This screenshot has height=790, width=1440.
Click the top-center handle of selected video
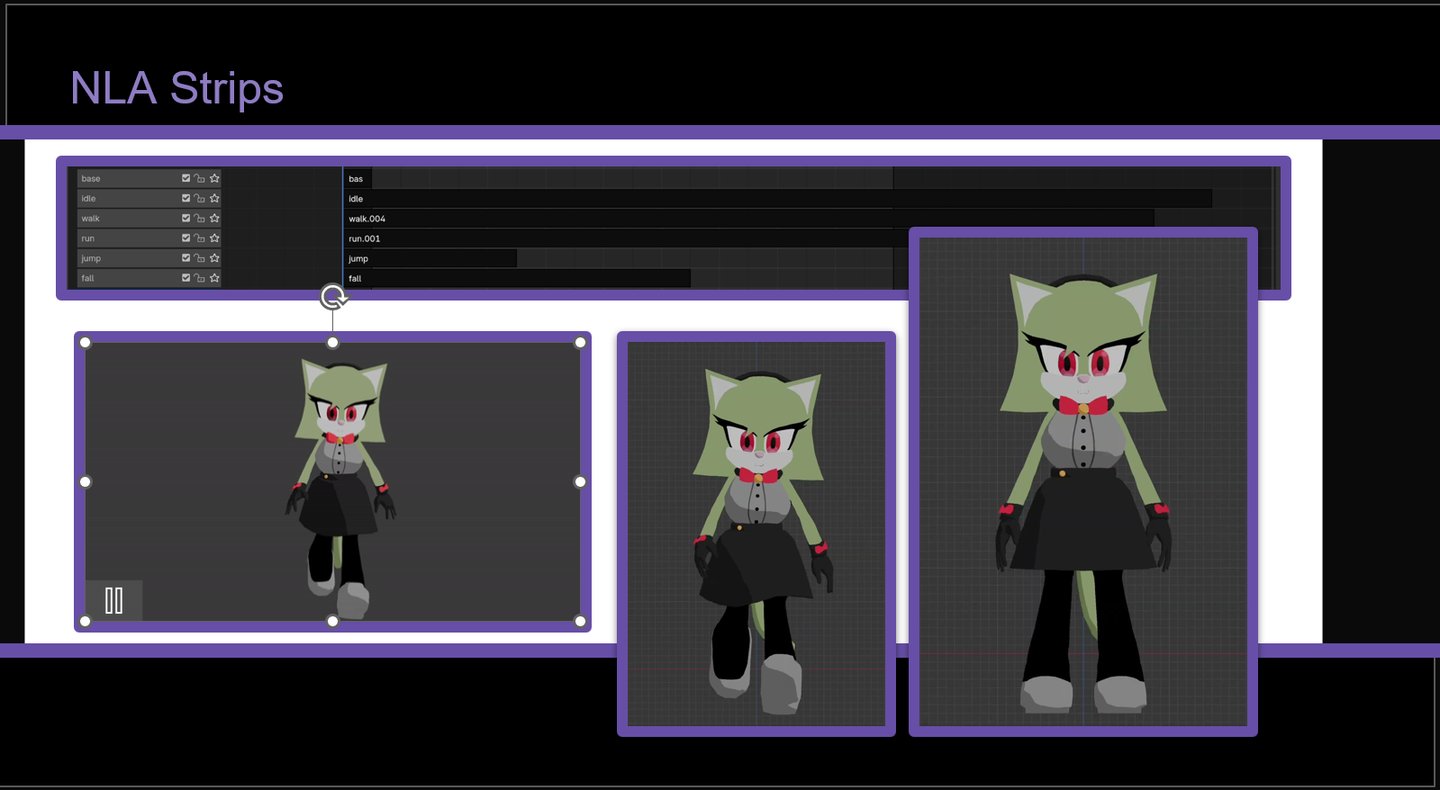(333, 342)
